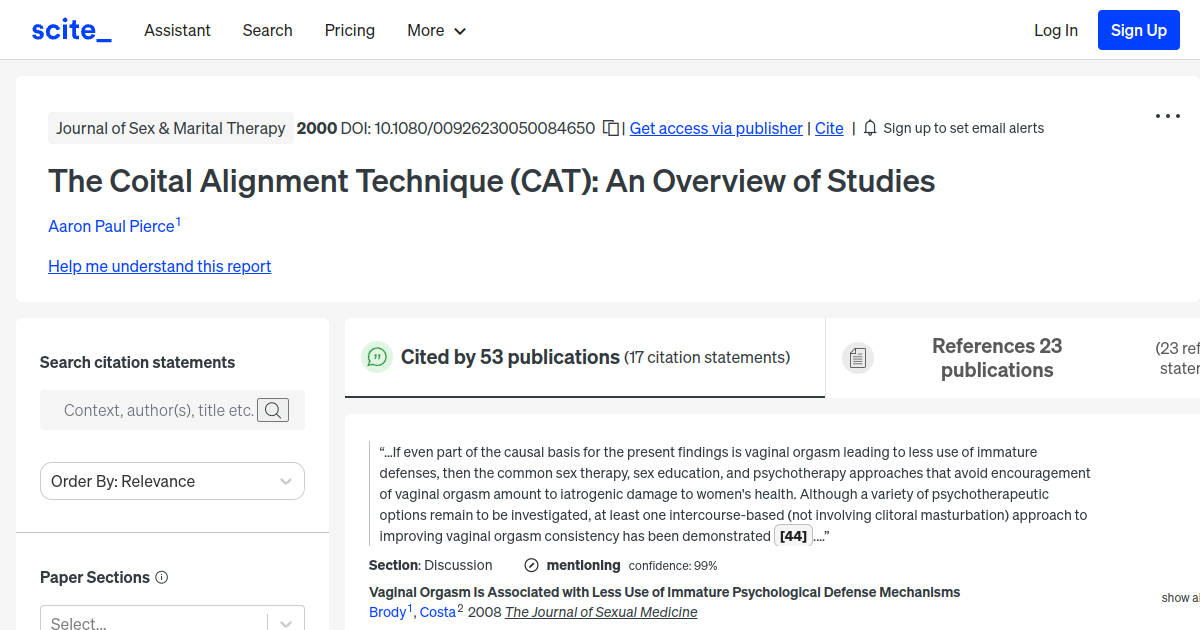This screenshot has height=630, width=1200.
Task: Open author Aaron Paul Pierce profile link
Action: click(110, 226)
